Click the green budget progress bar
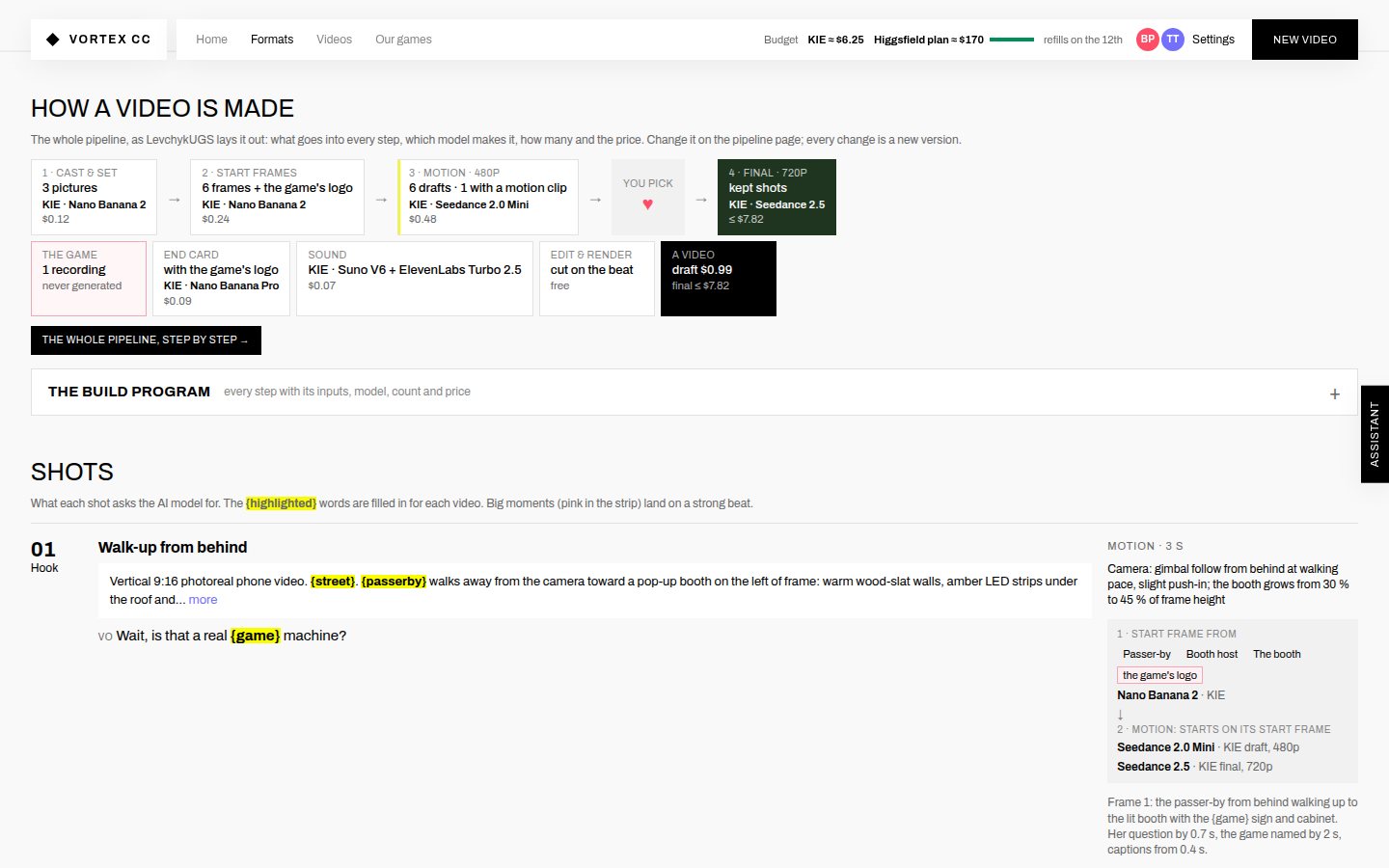This screenshot has width=1389, height=868. 1012,40
